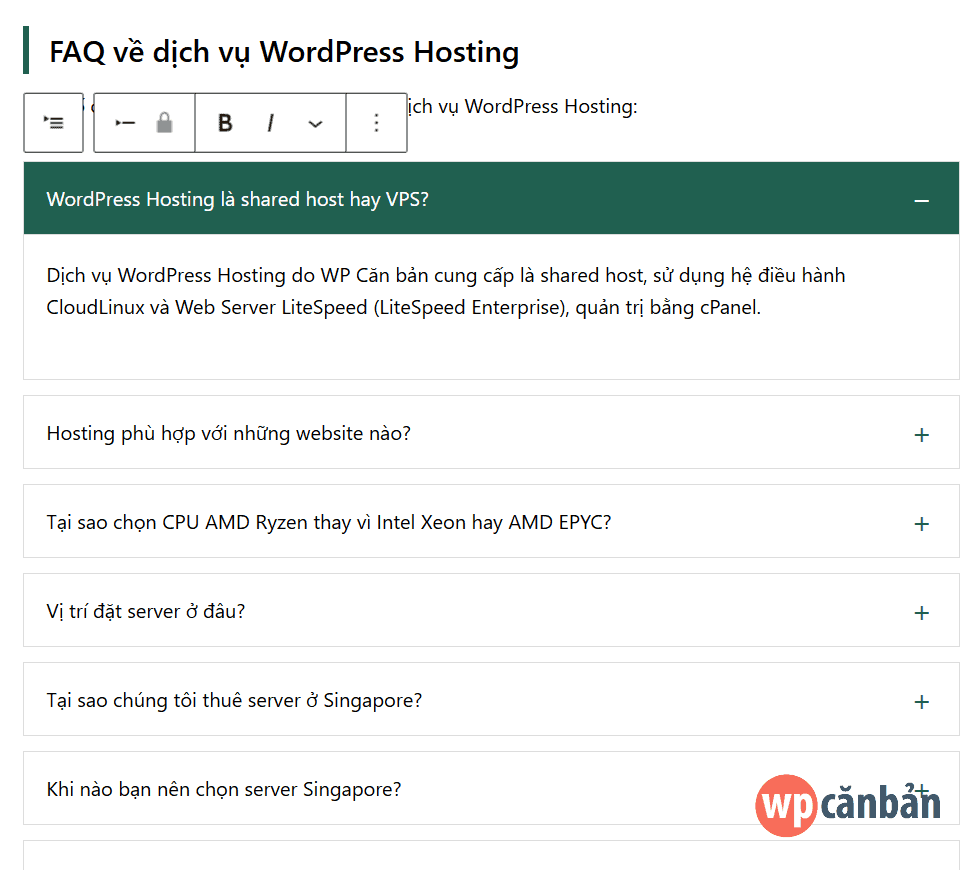Click question text 'Hosting phù hợp với những website nào?'

click(x=229, y=433)
